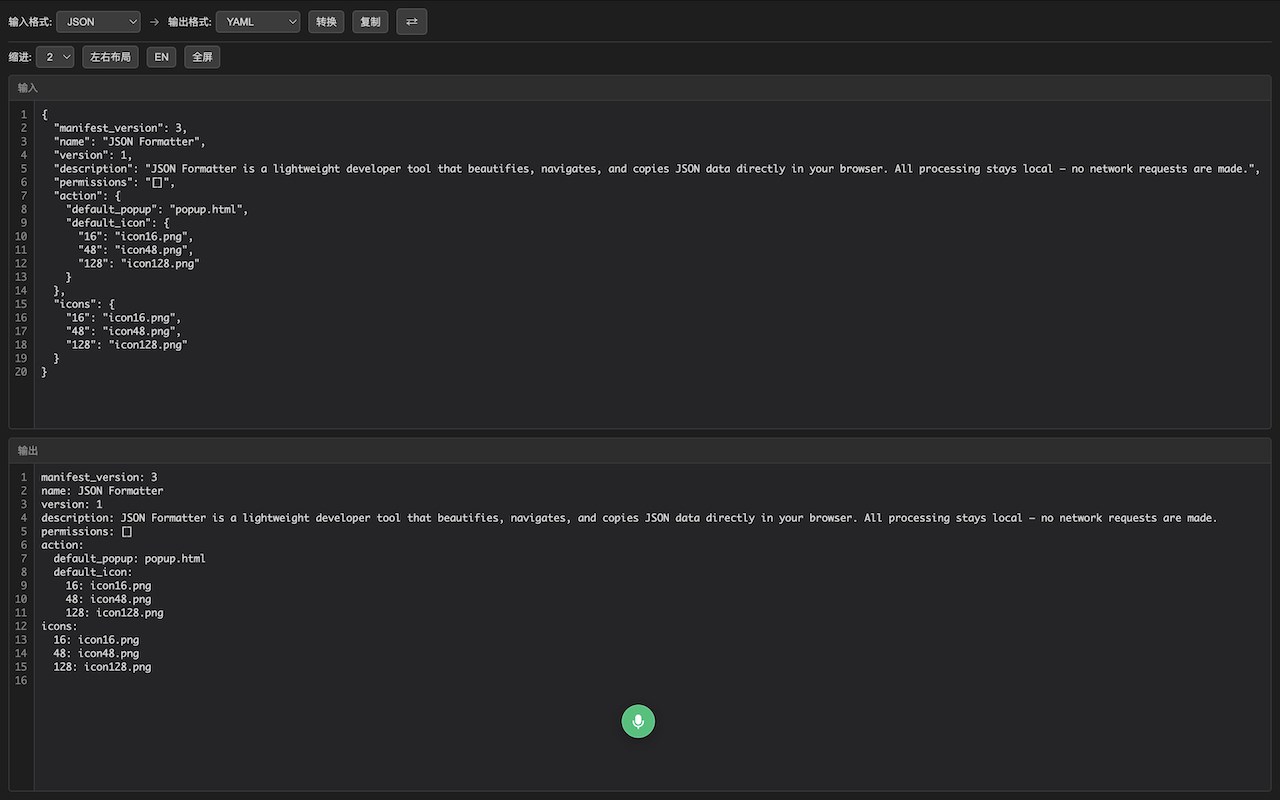Click output line number 16
1280x800 pixels.
(x=21, y=680)
